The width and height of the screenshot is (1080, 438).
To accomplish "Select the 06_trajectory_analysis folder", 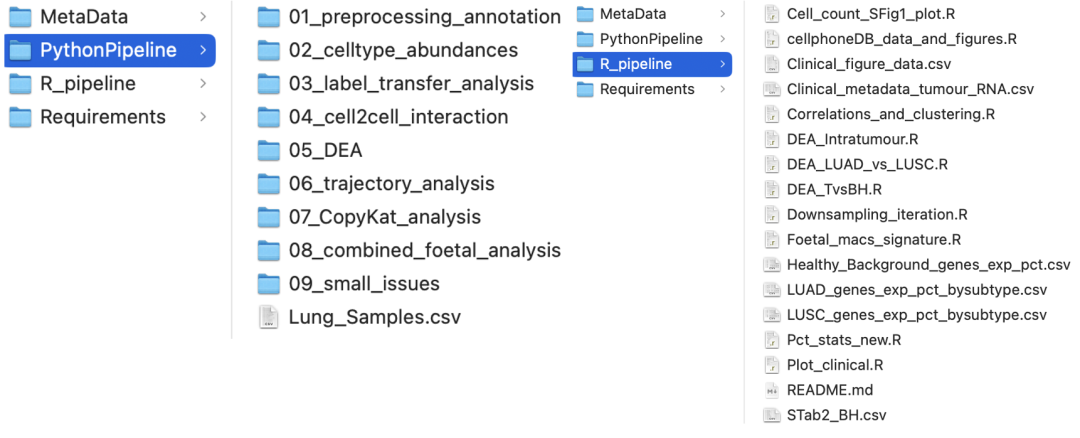I will (391, 184).
